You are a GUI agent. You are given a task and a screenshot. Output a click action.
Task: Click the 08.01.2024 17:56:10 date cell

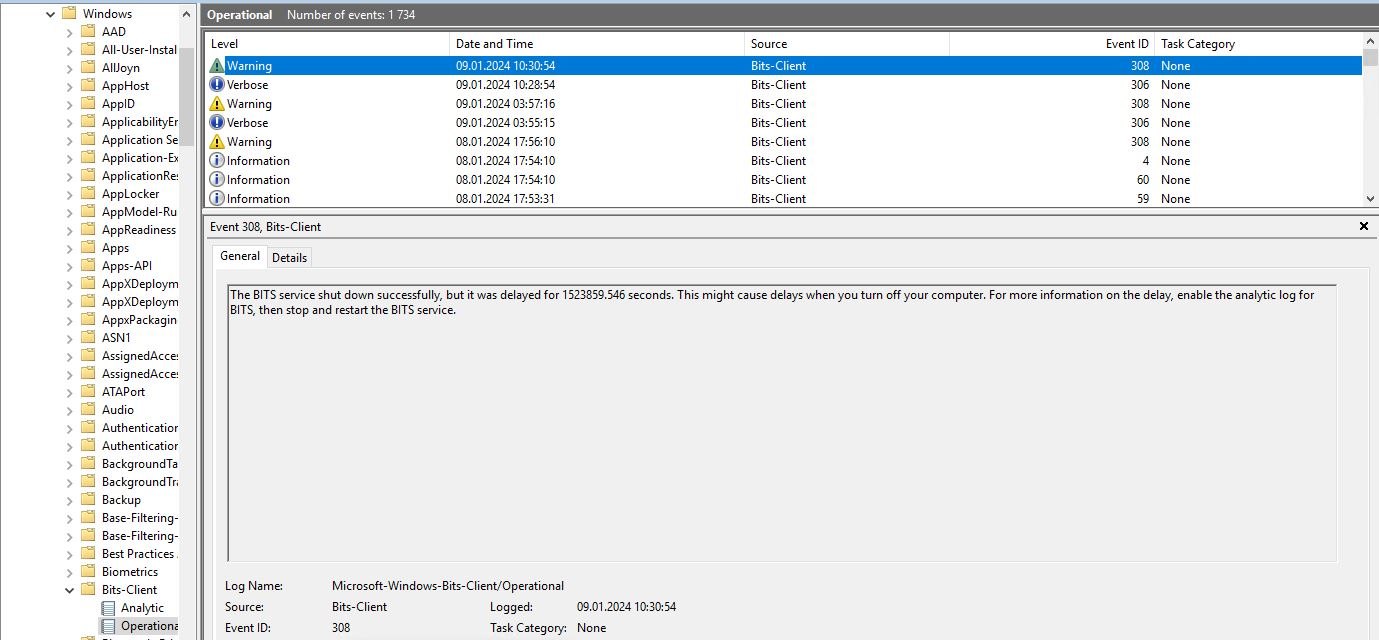(505, 142)
